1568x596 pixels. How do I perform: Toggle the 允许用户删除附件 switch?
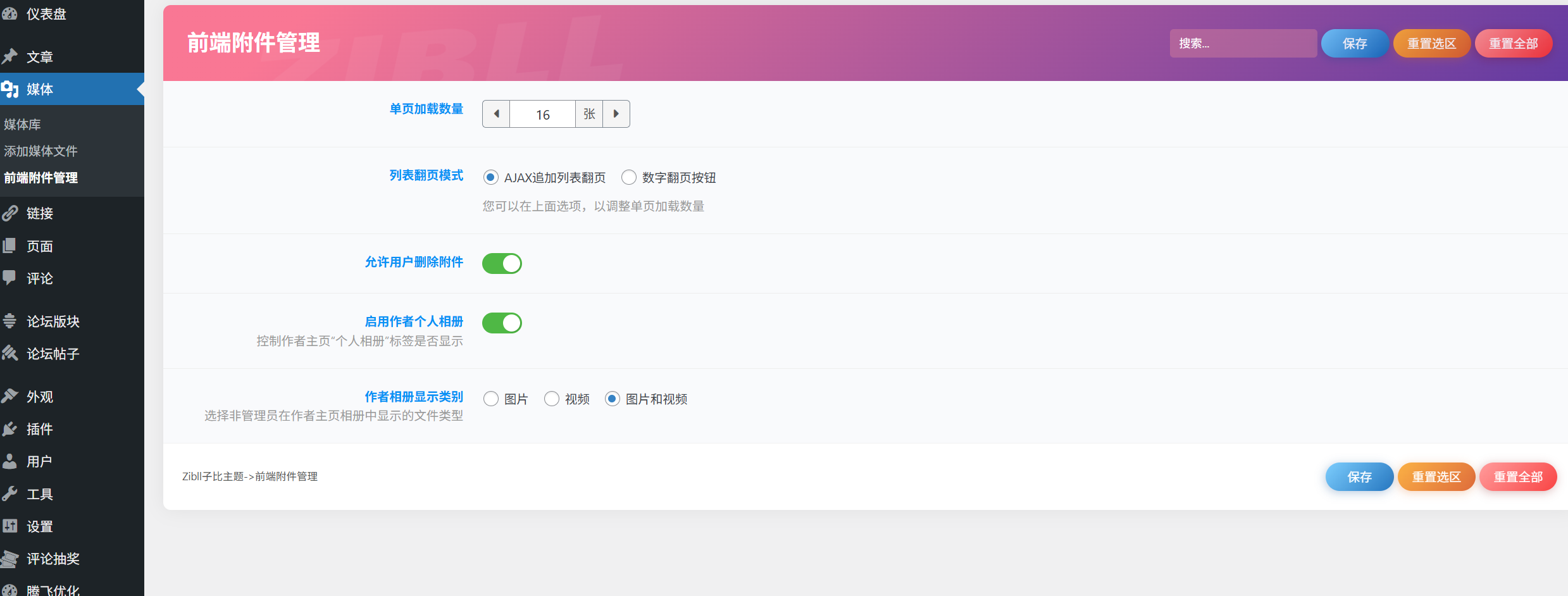[x=502, y=263]
